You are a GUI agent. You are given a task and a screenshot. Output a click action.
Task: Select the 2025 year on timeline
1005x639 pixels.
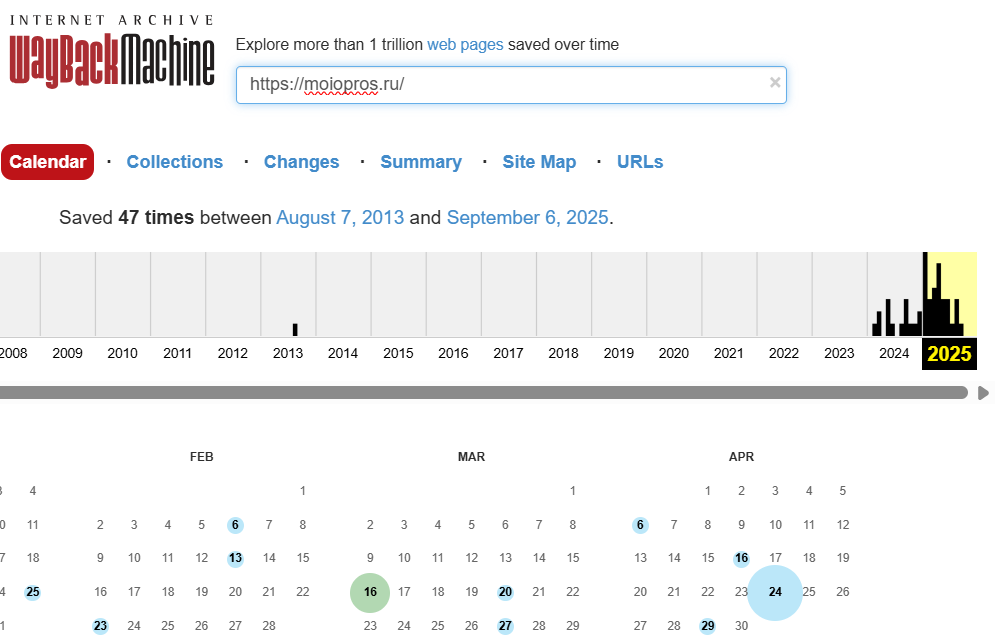coord(949,353)
